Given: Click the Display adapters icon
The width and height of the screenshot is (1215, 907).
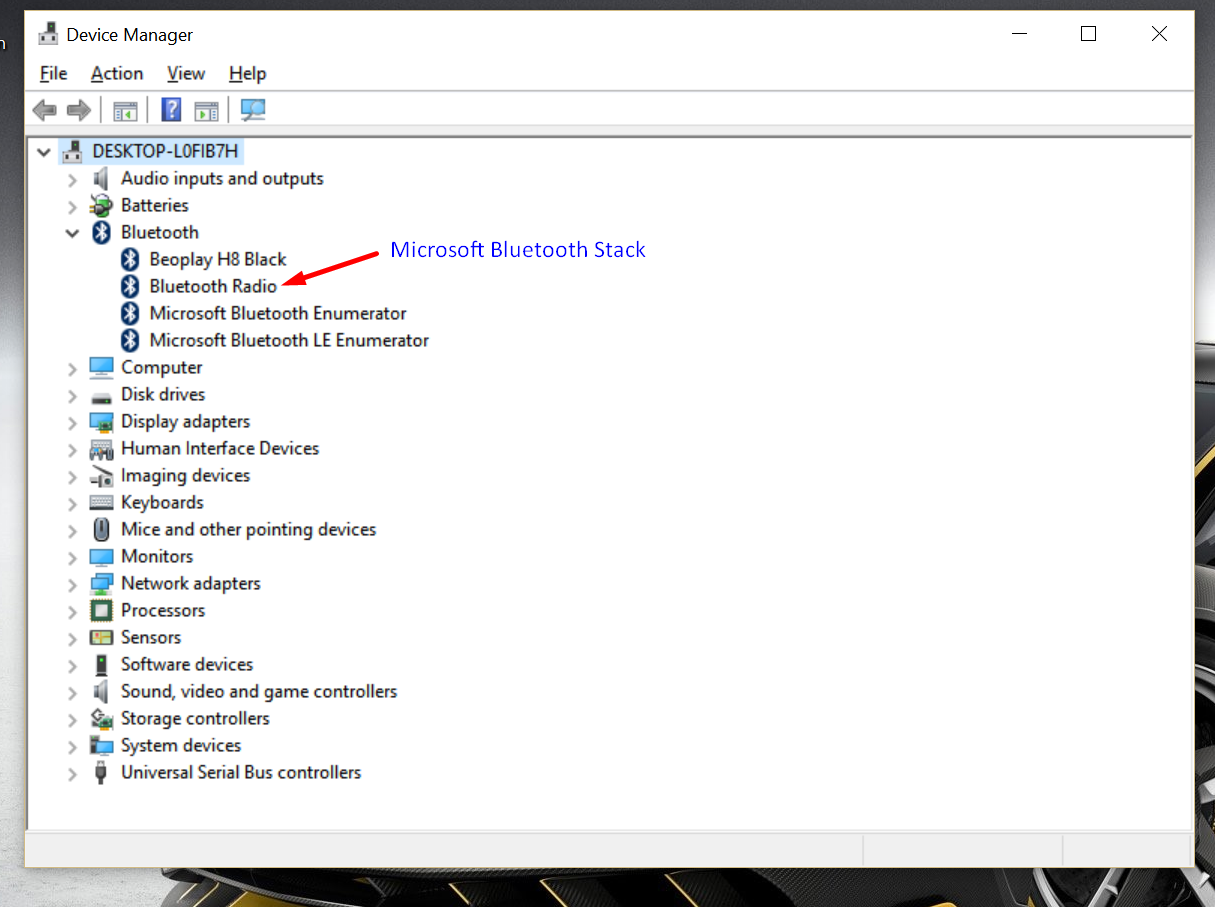Looking at the screenshot, I should [101, 422].
